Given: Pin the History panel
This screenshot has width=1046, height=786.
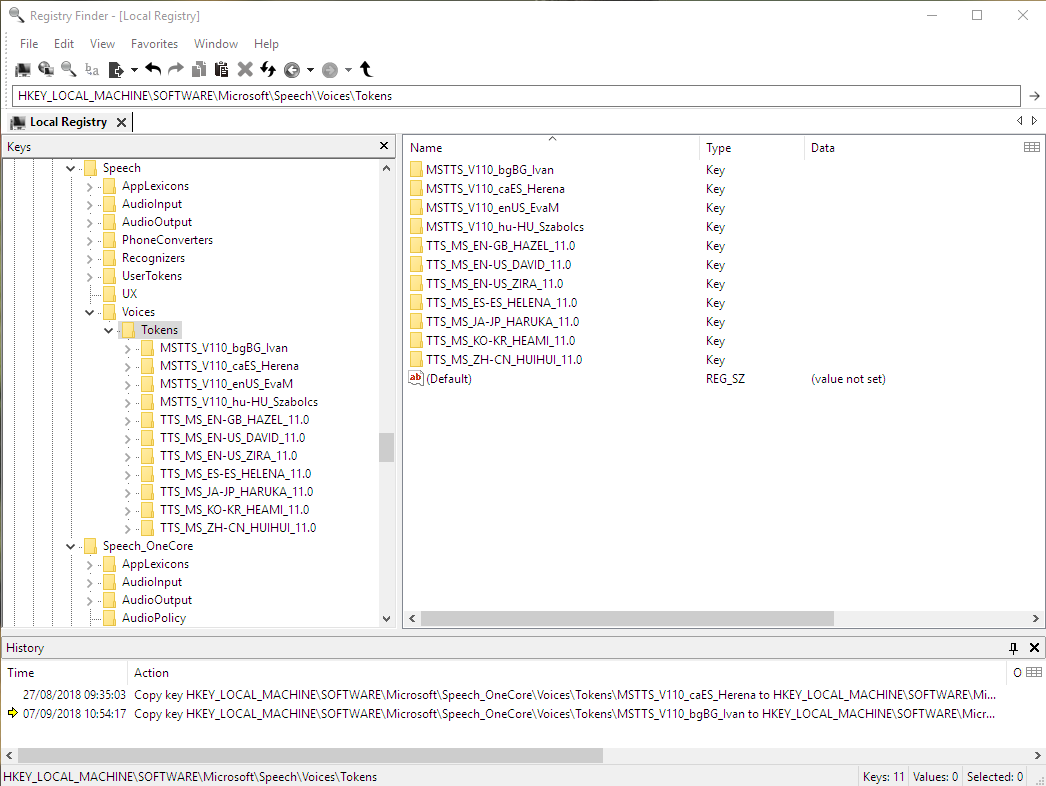Looking at the screenshot, I should (1013, 648).
